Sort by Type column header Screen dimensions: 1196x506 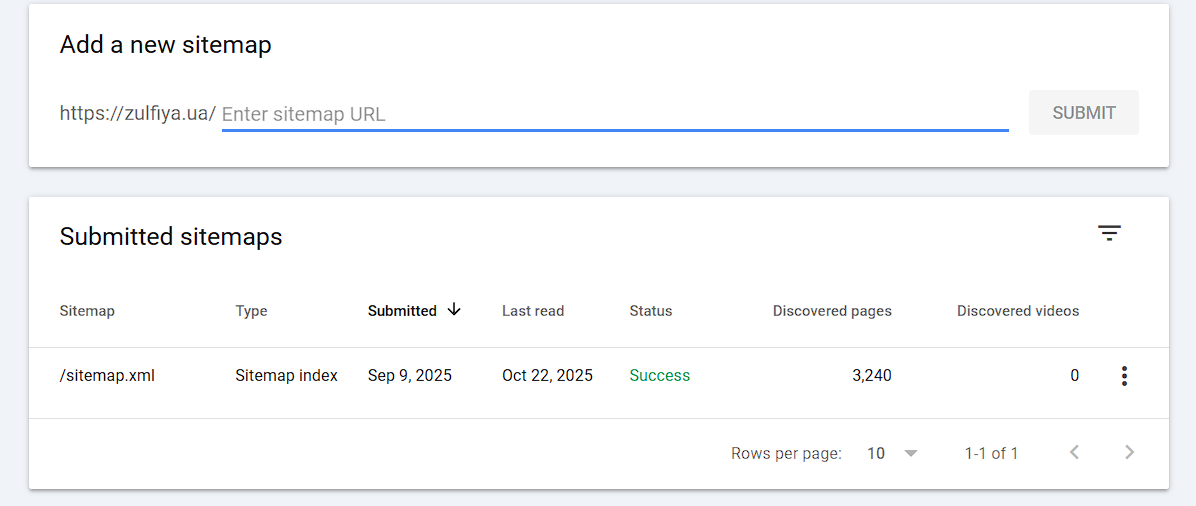[251, 311]
